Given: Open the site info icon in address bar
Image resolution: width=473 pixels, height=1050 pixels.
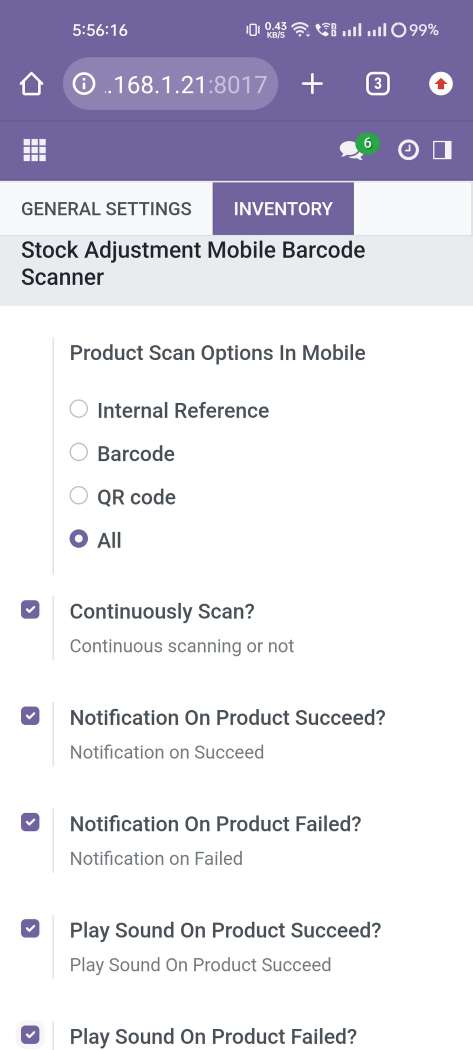Looking at the screenshot, I should [x=83, y=84].
